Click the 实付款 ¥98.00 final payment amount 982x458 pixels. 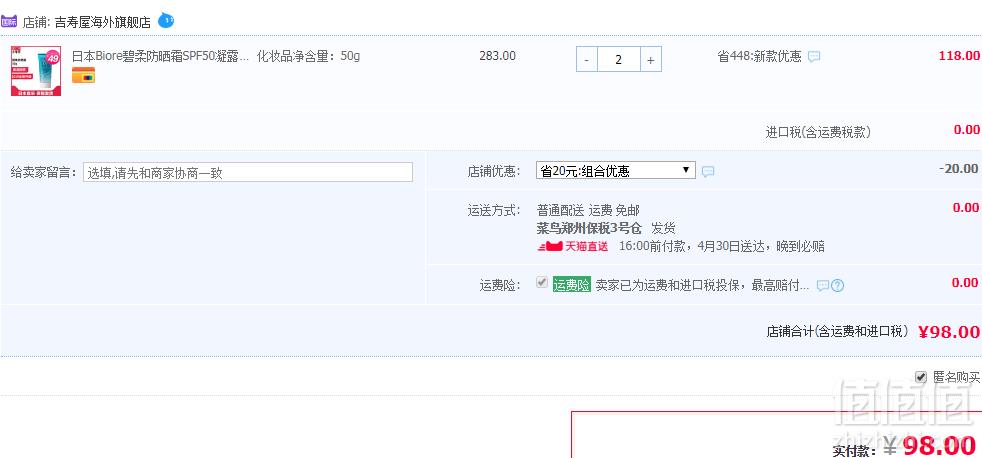(x=930, y=447)
